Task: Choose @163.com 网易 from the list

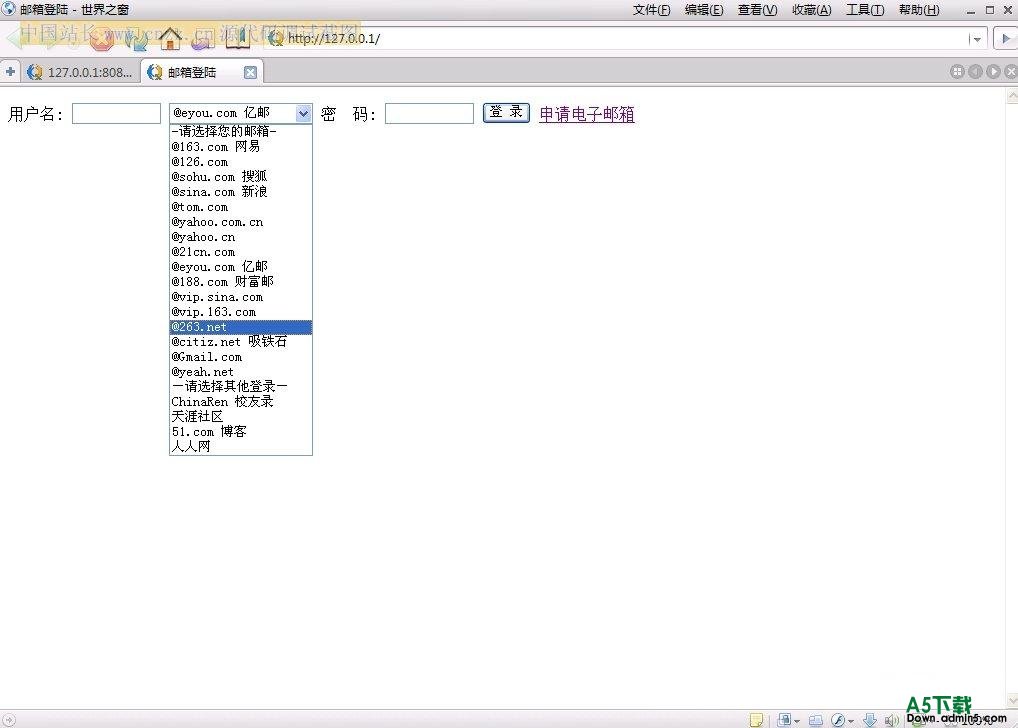Action: click(x=241, y=147)
